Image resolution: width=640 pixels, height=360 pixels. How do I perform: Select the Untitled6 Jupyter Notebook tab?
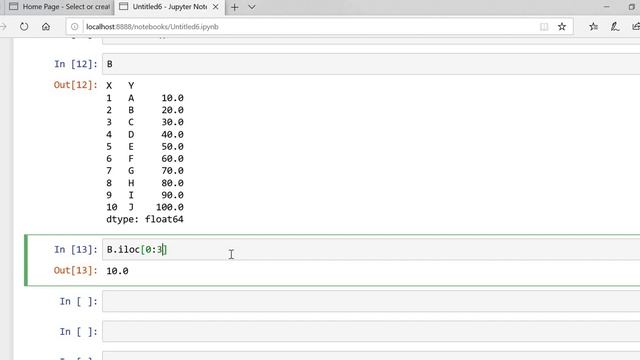tap(169, 7)
